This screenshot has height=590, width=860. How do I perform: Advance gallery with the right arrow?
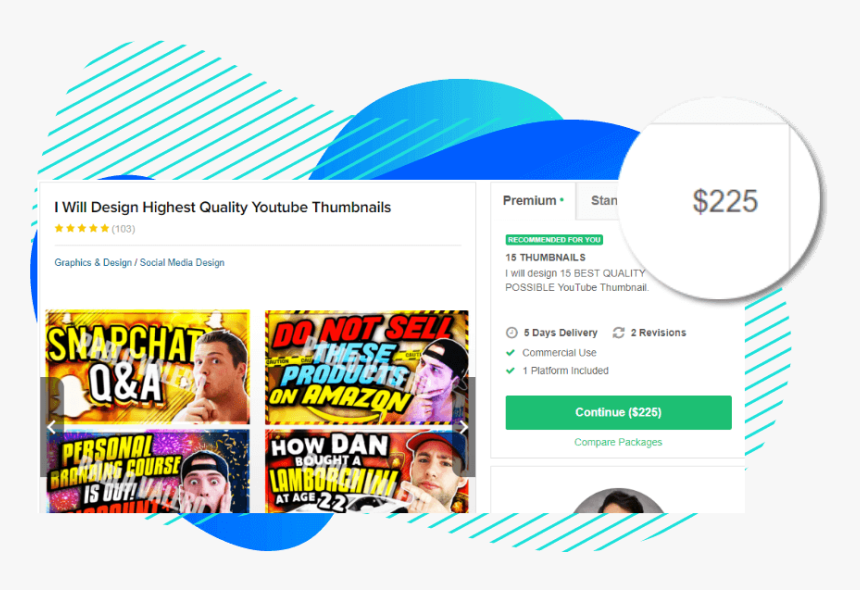pyautogui.click(x=464, y=427)
